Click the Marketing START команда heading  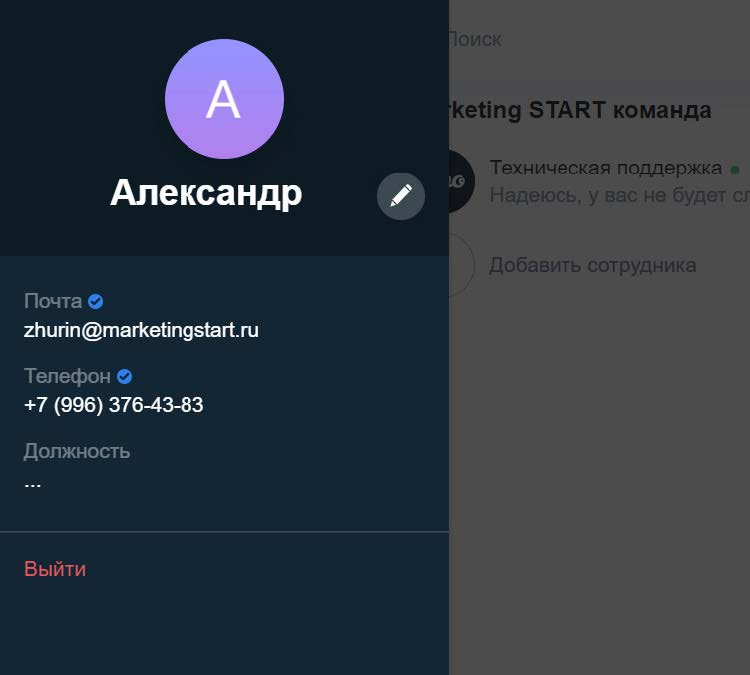(x=580, y=110)
